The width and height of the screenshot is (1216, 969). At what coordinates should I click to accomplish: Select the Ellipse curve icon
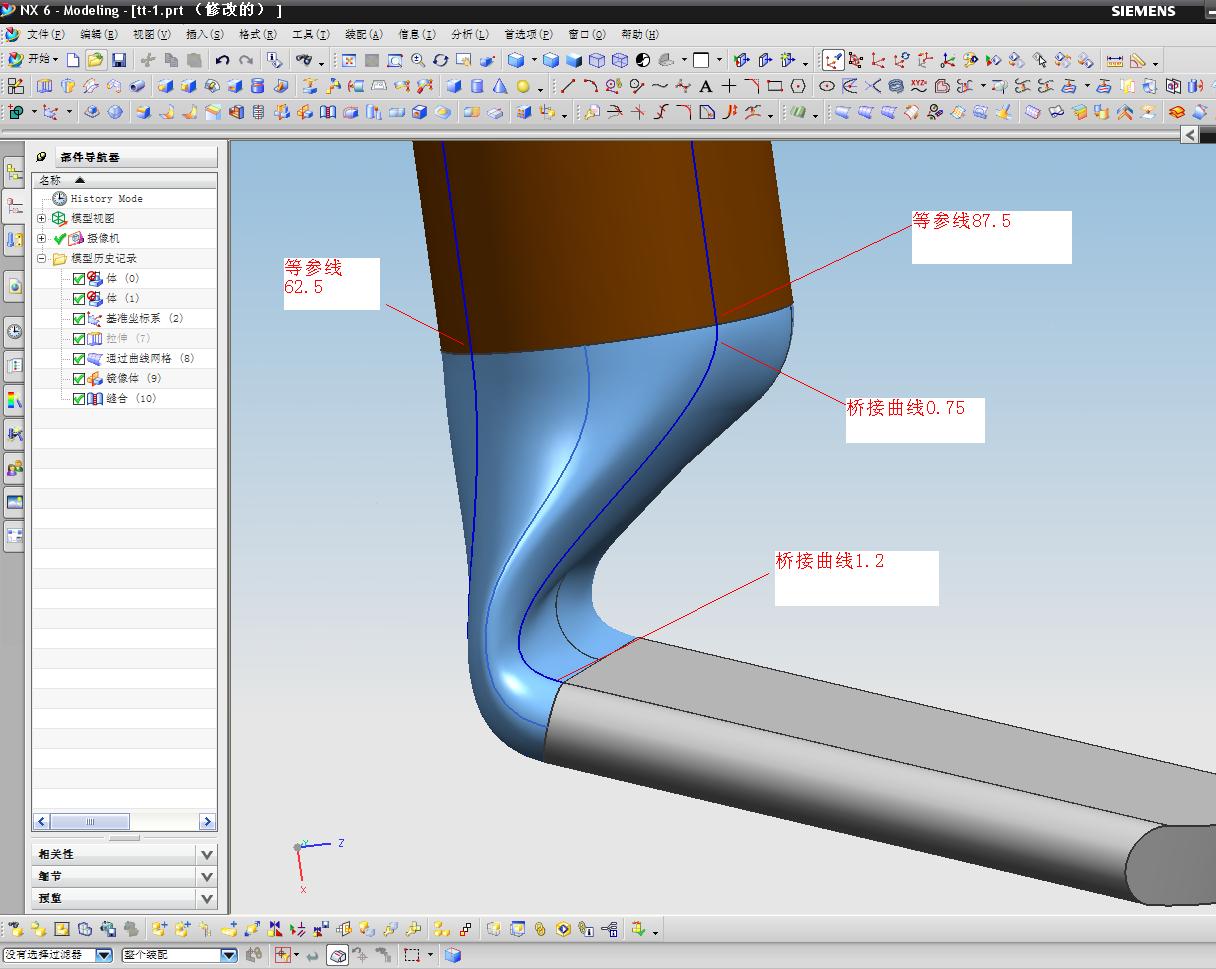(827, 87)
